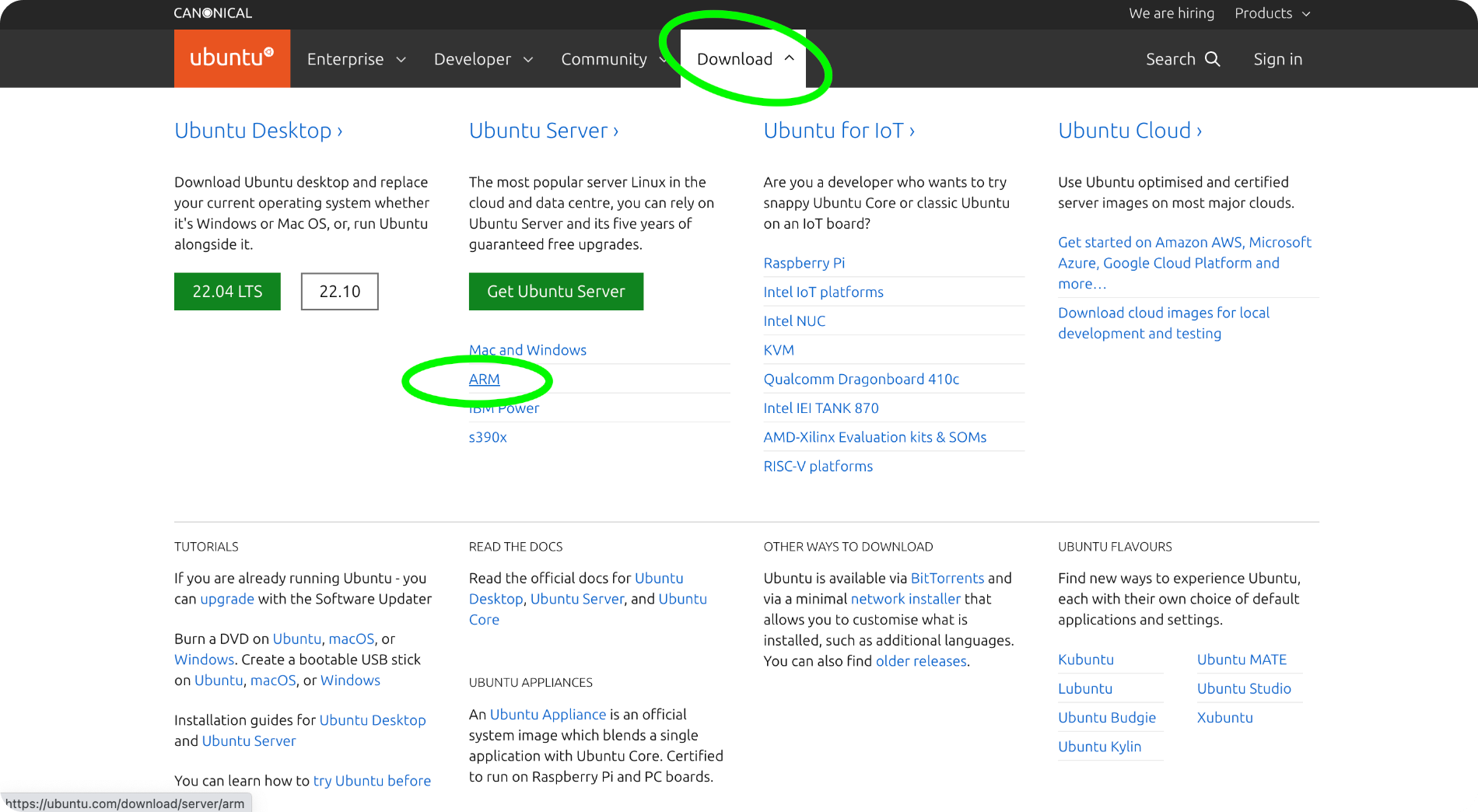Open the Lubuntu flavour link

click(1085, 688)
